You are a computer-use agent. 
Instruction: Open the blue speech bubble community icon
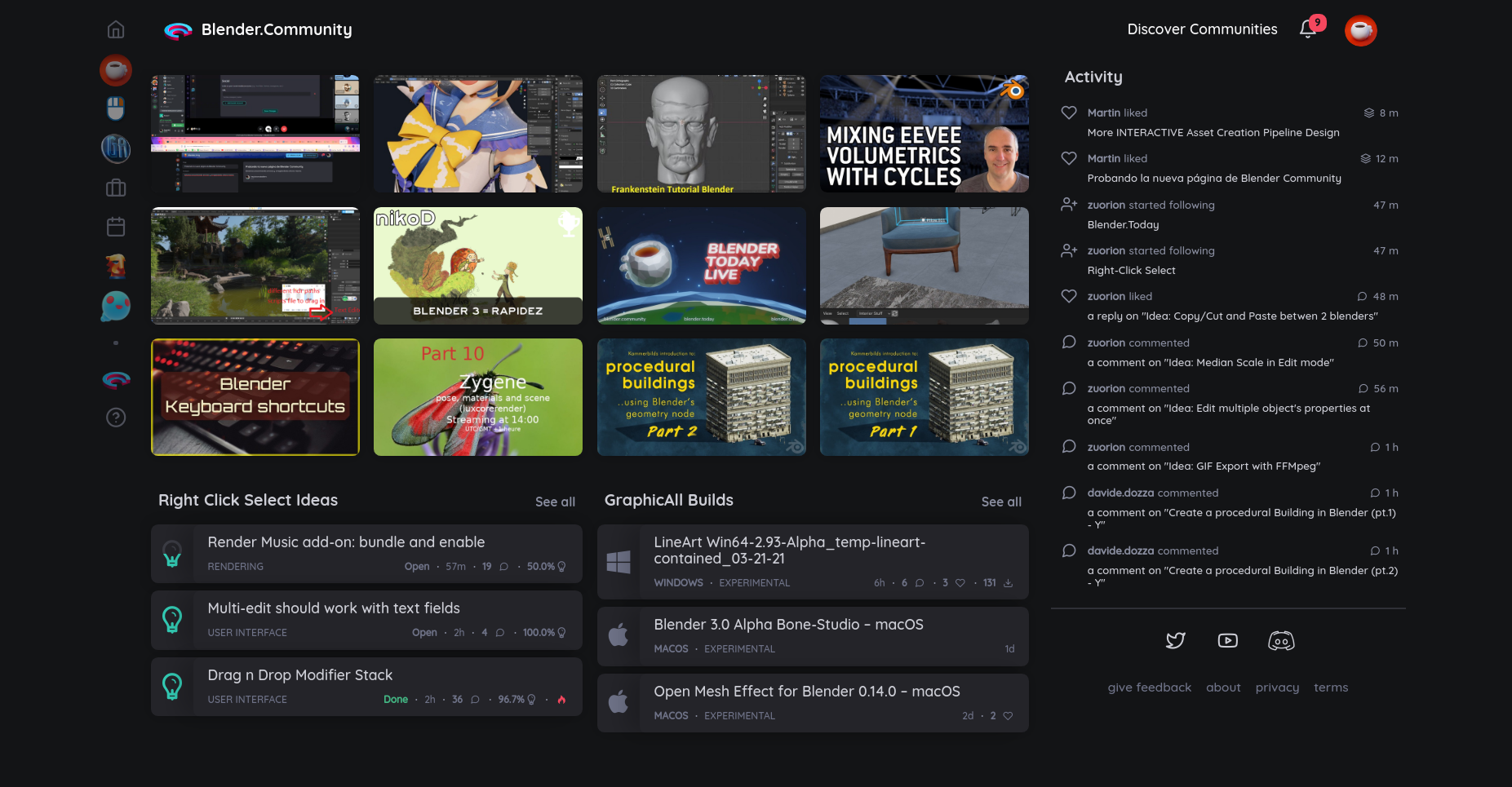click(116, 307)
